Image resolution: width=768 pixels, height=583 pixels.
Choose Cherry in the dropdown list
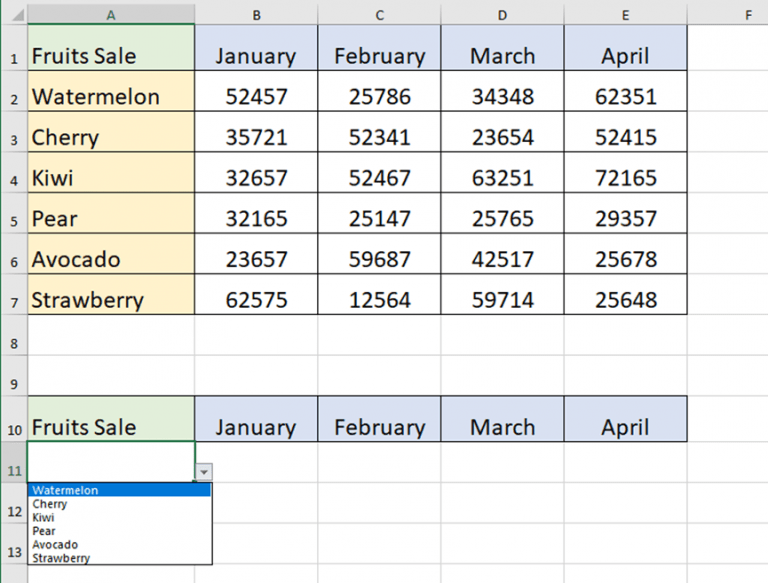120,504
